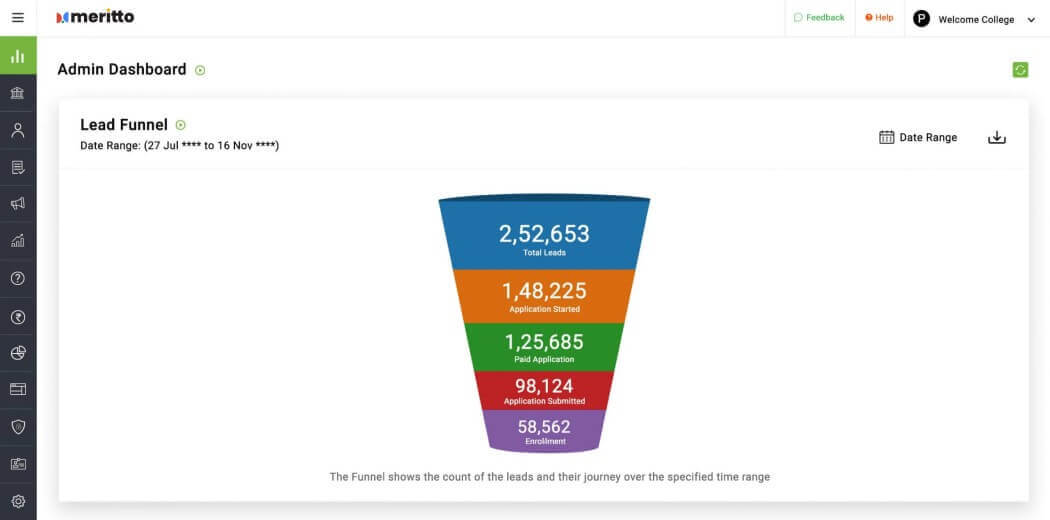Click the Paid Application green funnel segment
Viewport: 1050px width, 520px height.
[544, 347]
